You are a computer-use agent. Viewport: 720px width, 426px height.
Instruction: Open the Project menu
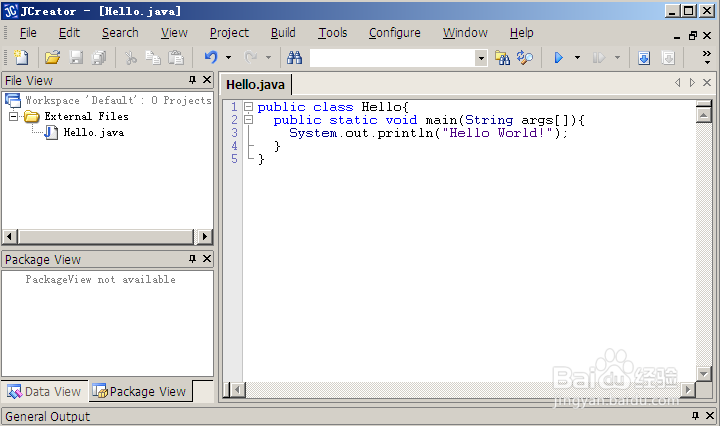coord(229,33)
